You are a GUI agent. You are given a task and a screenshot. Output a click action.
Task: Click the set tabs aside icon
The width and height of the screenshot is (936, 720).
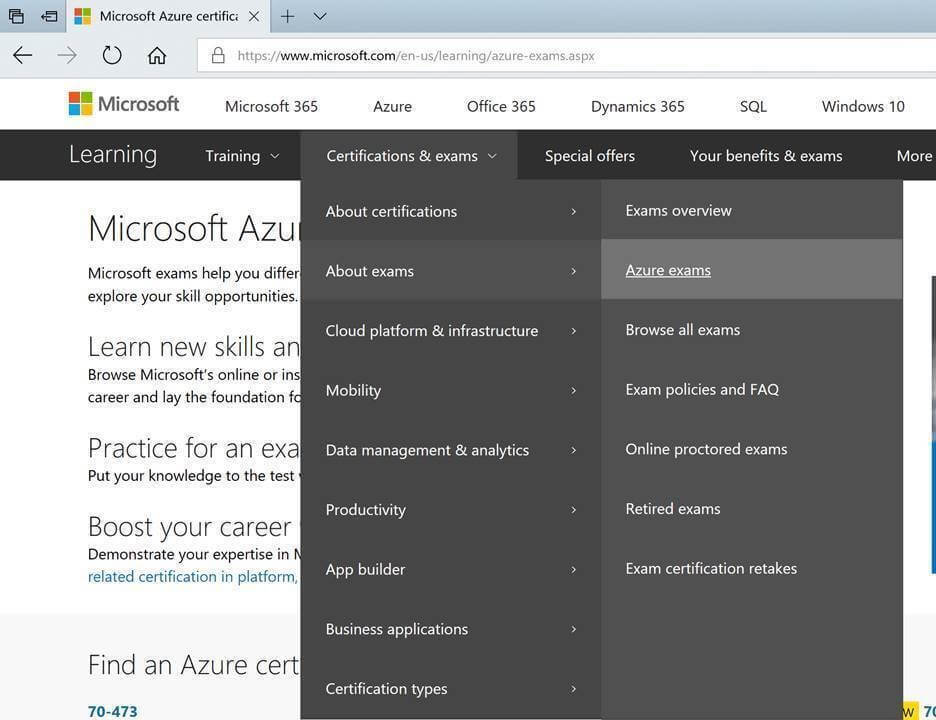coord(49,16)
